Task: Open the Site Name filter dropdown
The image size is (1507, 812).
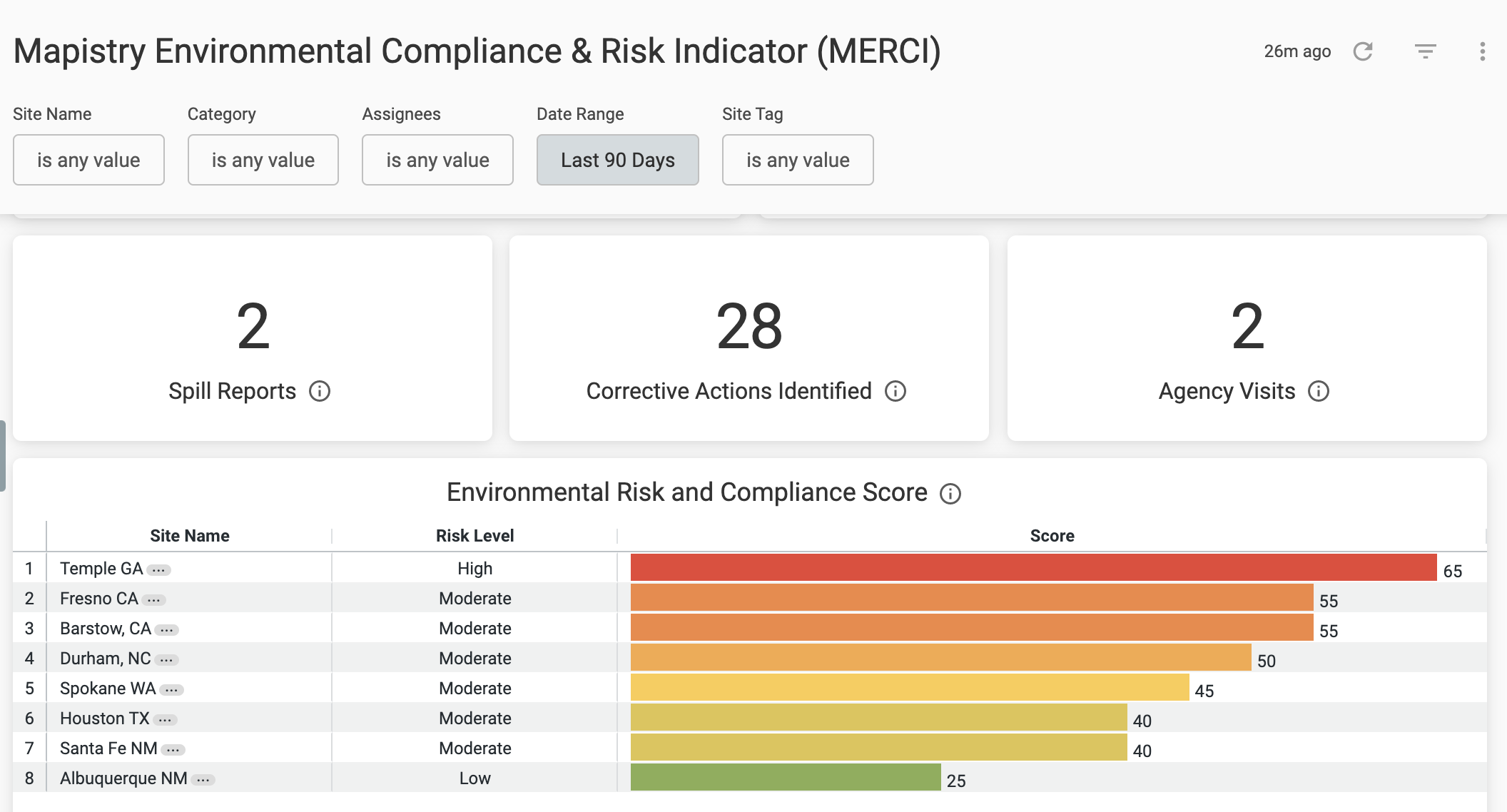Action: pos(89,159)
